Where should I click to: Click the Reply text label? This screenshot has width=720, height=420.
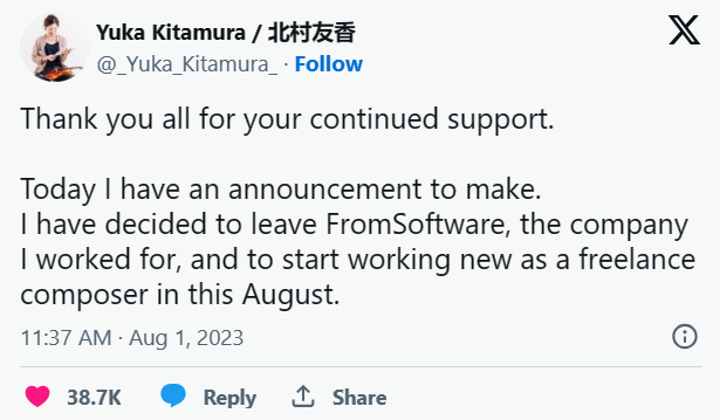click(x=230, y=397)
